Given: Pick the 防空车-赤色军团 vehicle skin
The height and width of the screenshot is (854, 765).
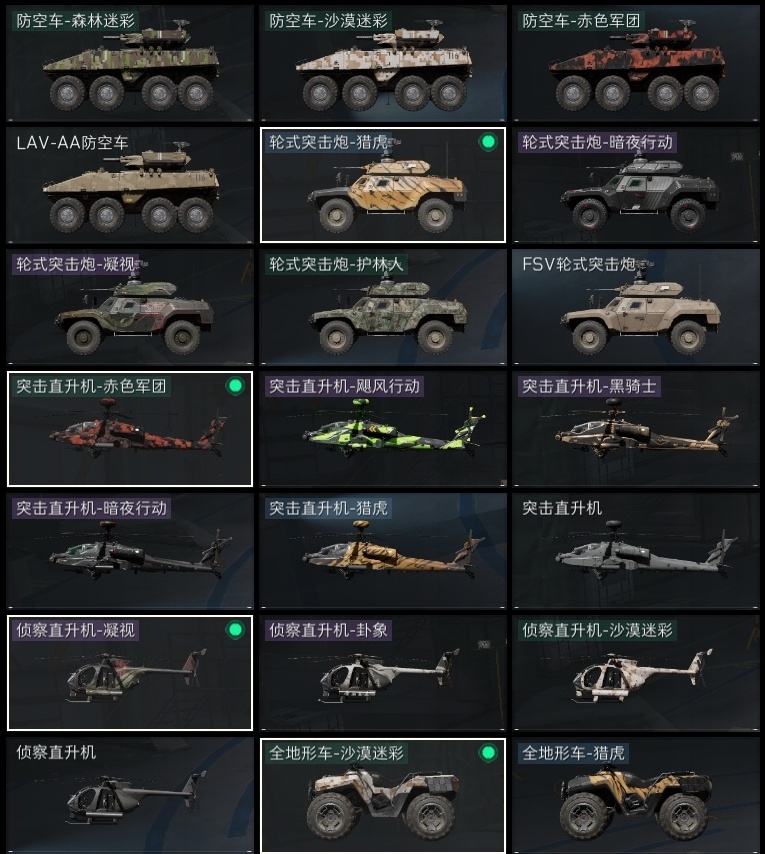Looking at the screenshot, I should tap(636, 63).
